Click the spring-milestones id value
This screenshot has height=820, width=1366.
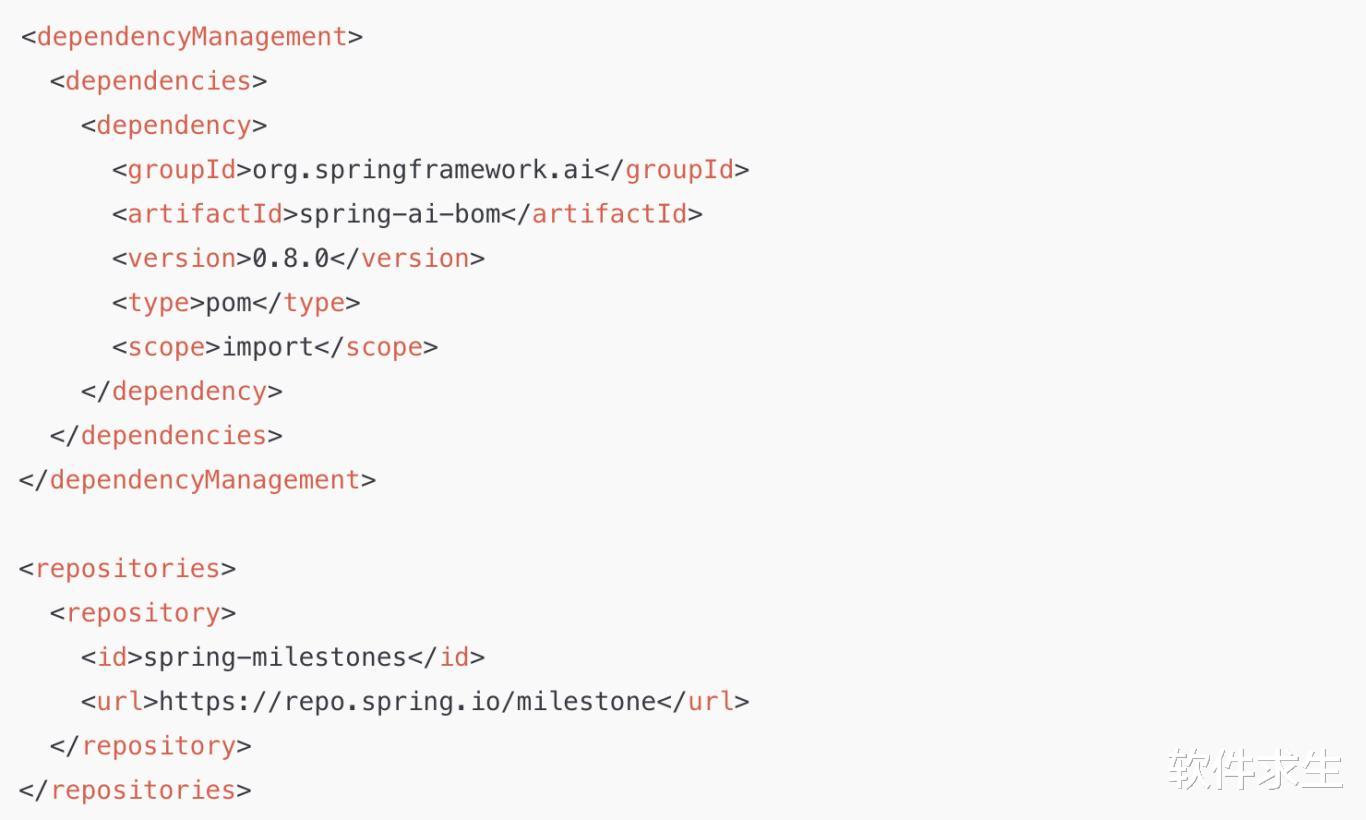point(275,657)
